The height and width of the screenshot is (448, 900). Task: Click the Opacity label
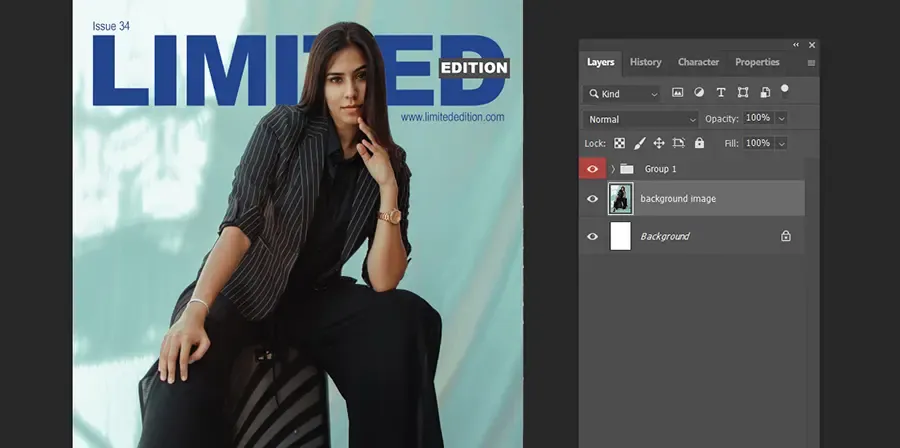coord(721,119)
